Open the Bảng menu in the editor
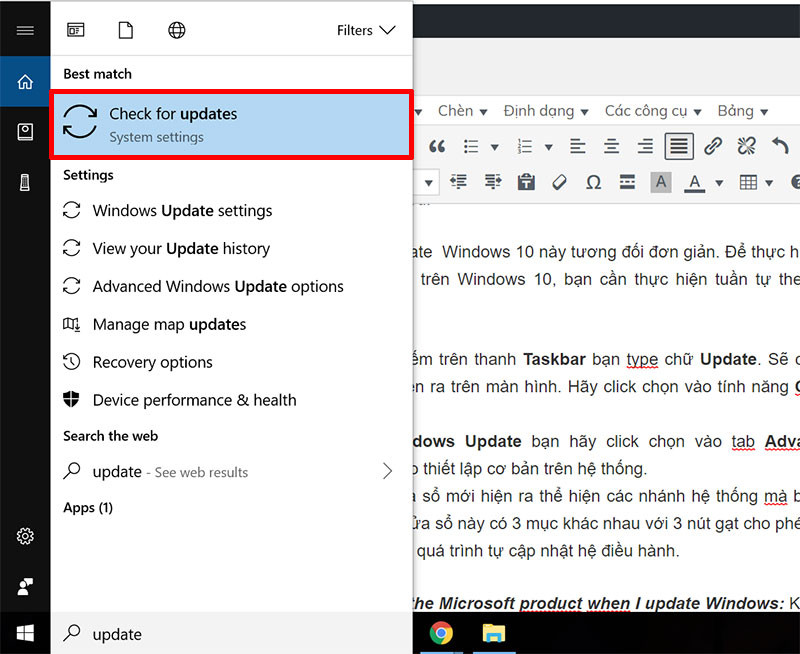 coord(743,111)
